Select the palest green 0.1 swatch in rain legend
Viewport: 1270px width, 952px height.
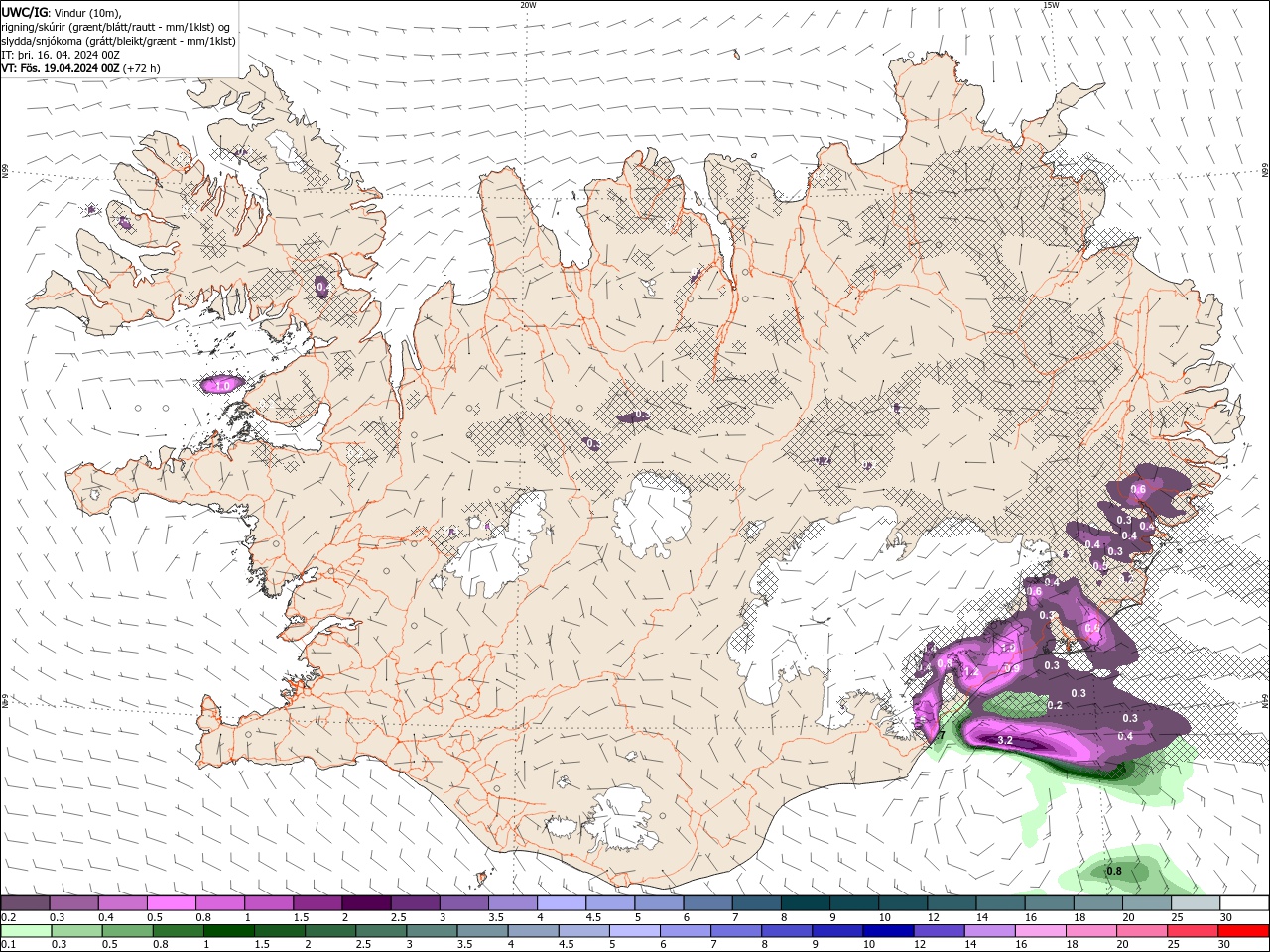click(x=26, y=931)
